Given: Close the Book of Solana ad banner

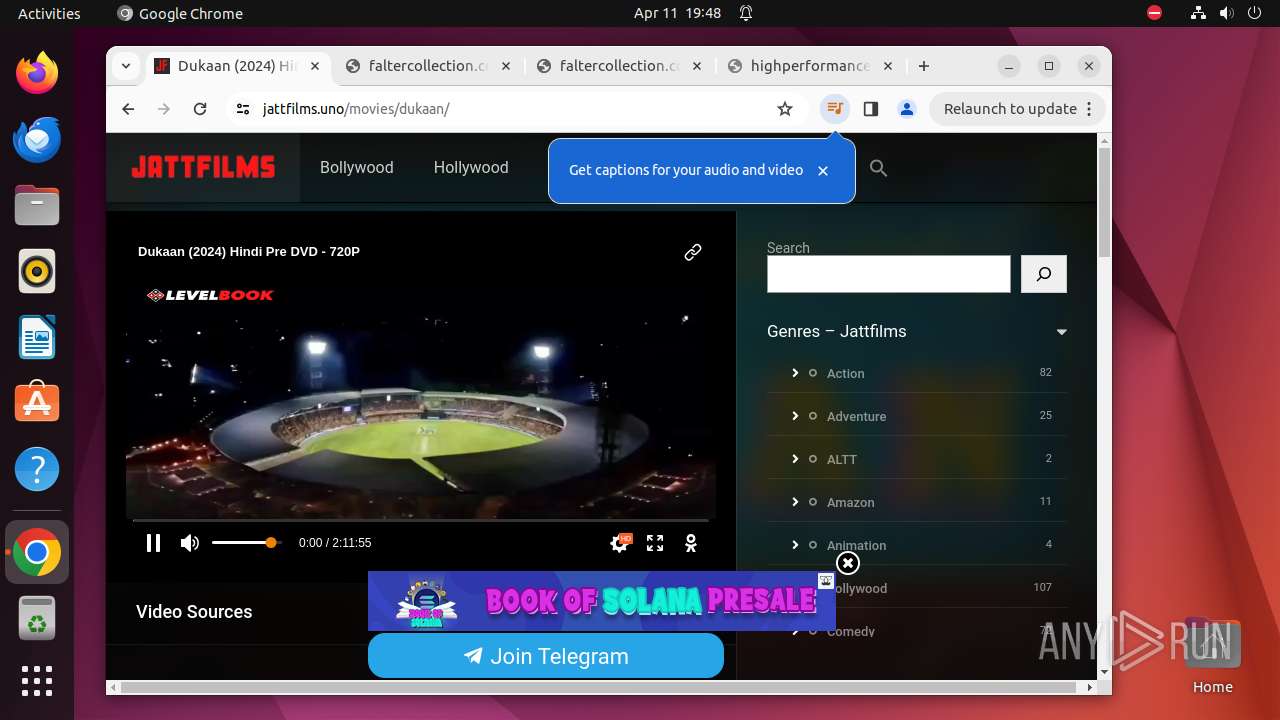Looking at the screenshot, I should (x=847, y=564).
